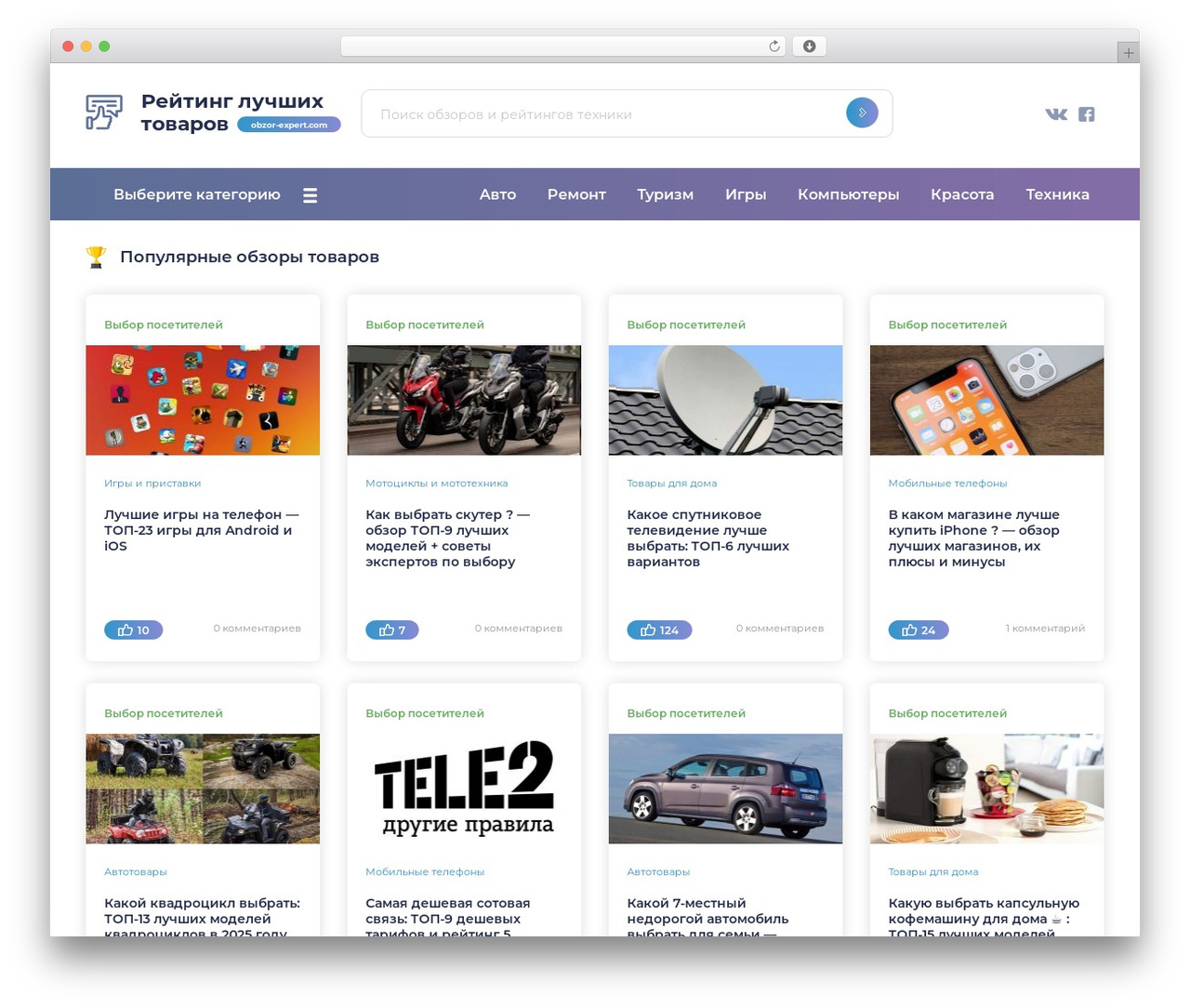Click the colorful app icons thumbnail

(x=203, y=401)
